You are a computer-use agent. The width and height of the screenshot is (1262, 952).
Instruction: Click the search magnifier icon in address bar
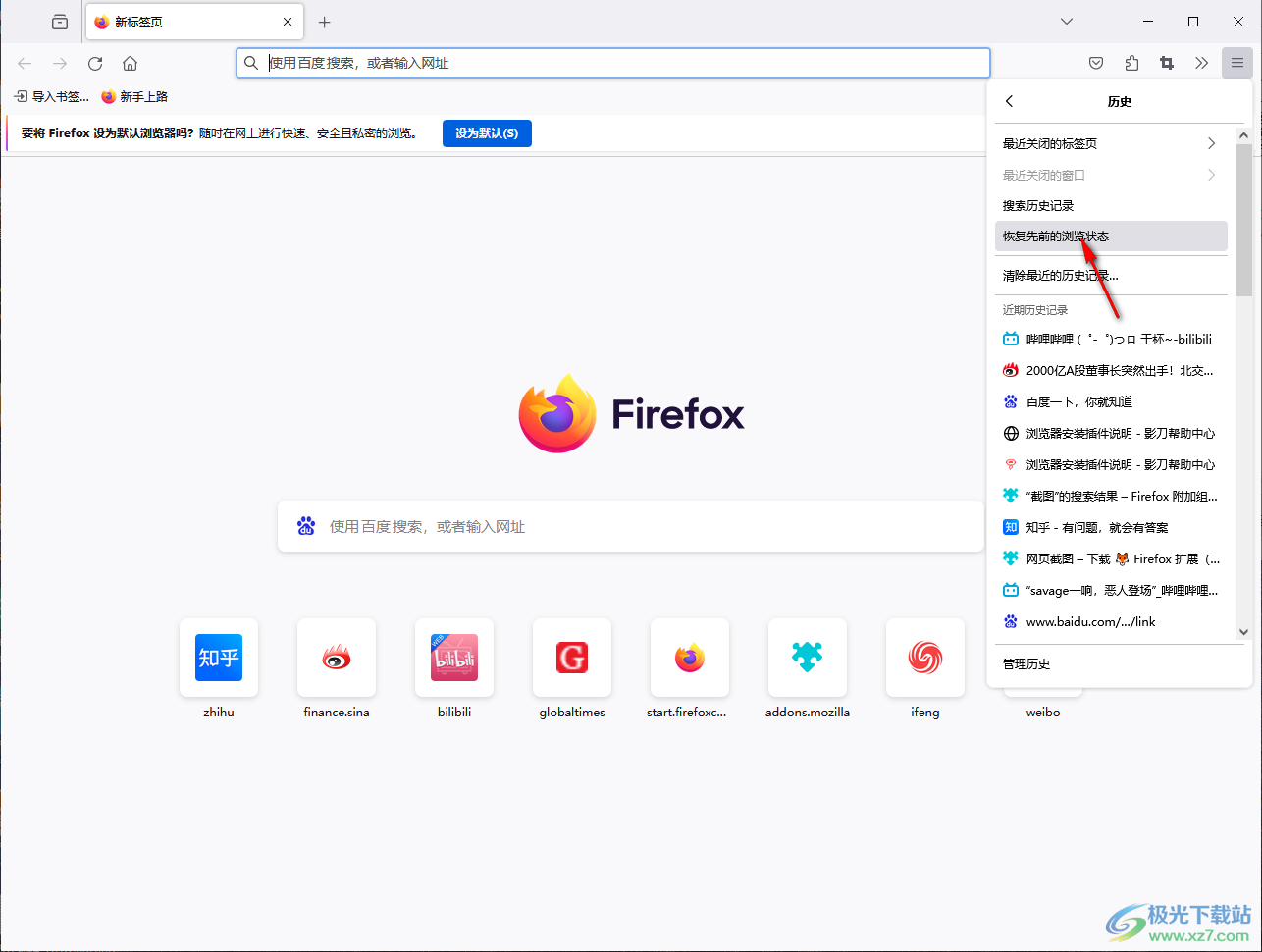click(x=251, y=63)
